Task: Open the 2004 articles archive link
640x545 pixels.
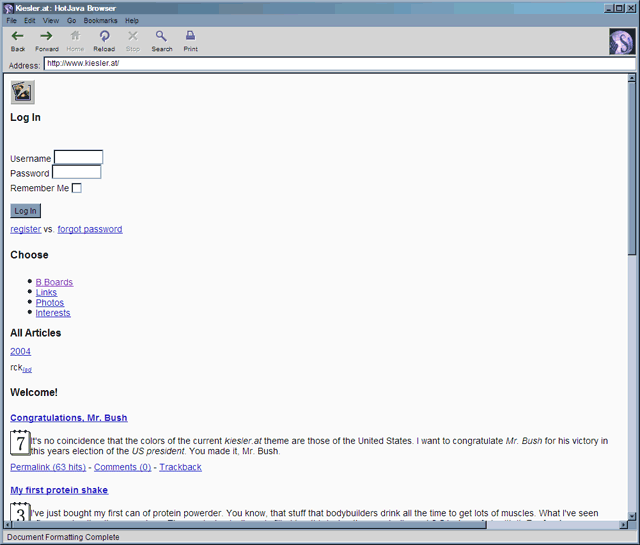Action: tap(20, 351)
